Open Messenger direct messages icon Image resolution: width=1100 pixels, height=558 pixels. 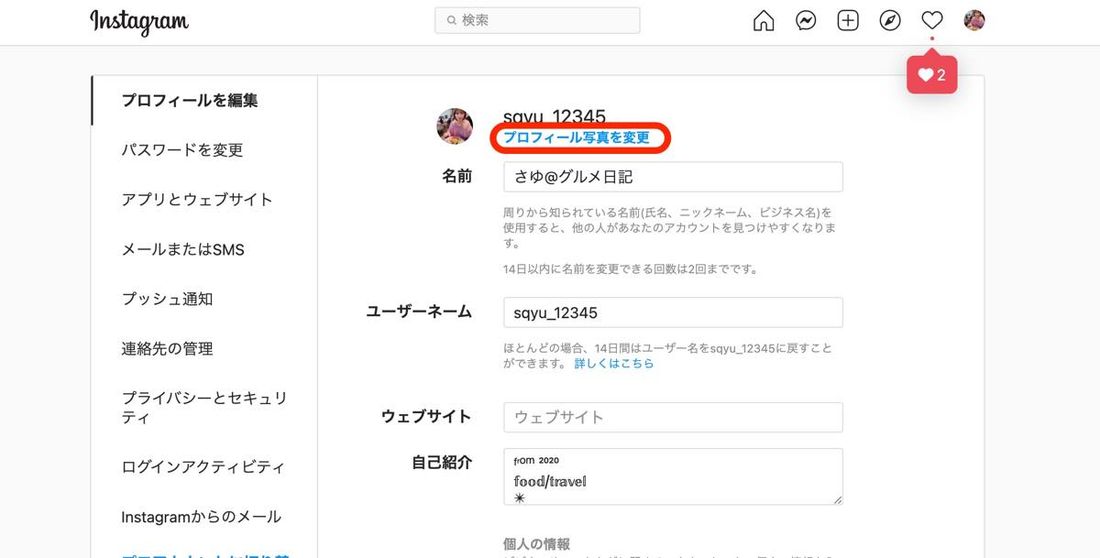(x=805, y=21)
